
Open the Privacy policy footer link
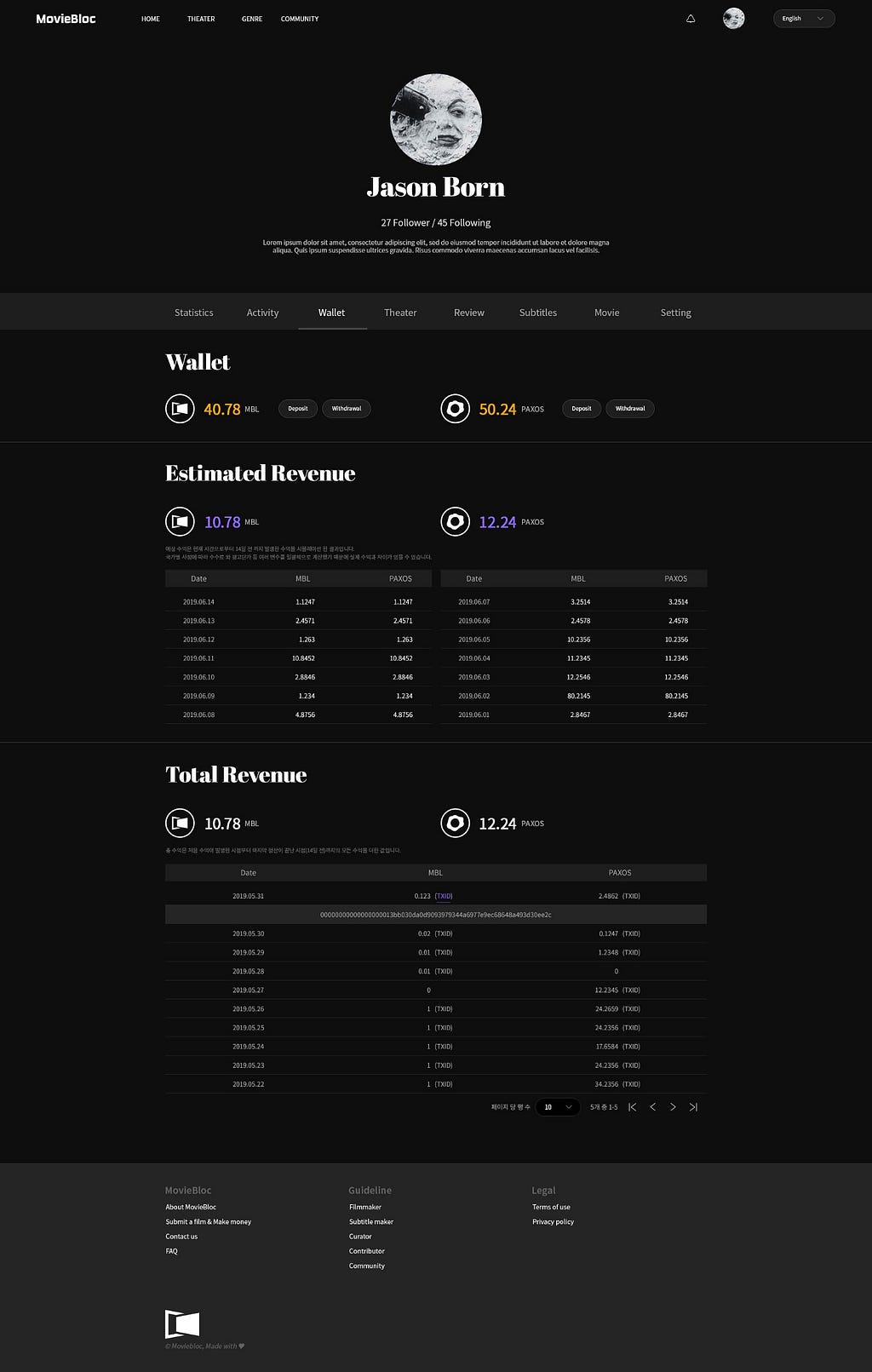pyautogui.click(x=553, y=1221)
